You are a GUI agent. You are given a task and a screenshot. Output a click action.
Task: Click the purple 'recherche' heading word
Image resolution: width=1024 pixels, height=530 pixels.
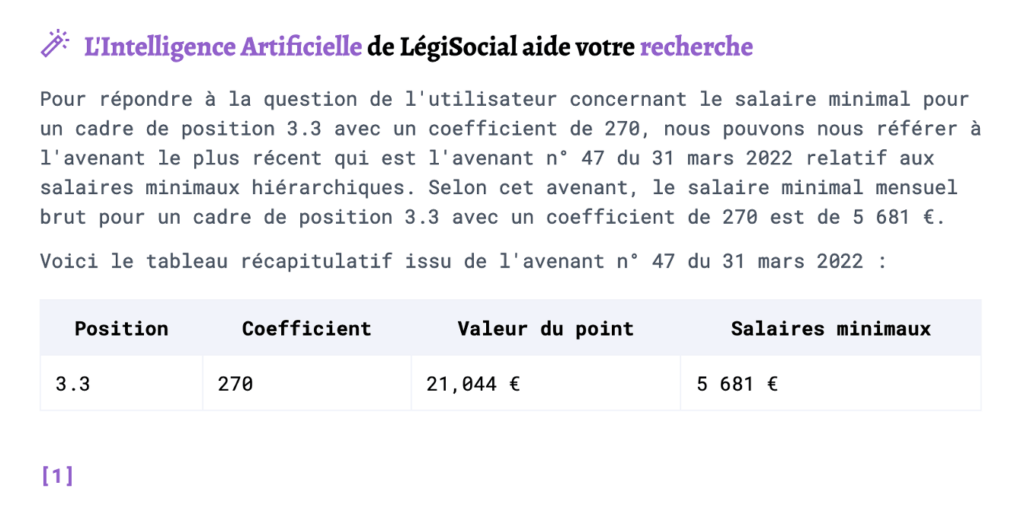pos(696,47)
